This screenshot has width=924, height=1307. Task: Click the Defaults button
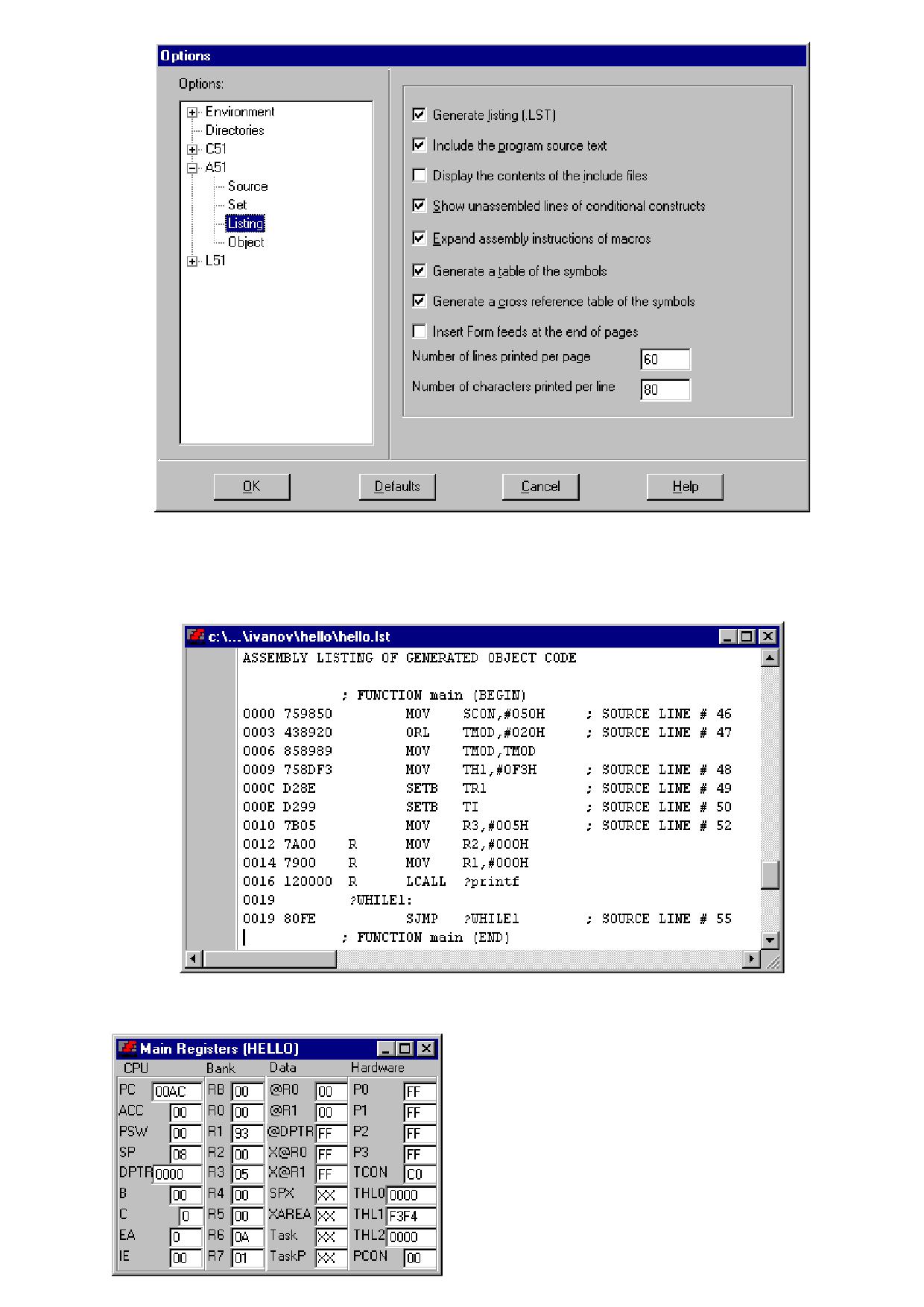click(397, 487)
